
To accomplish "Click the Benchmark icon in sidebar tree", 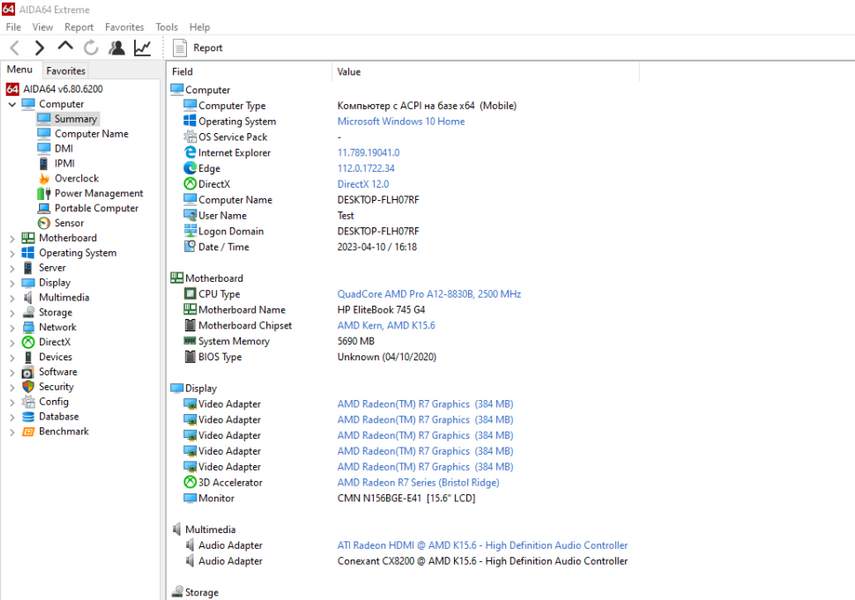I will pyautogui.click(x=28, y=431).
